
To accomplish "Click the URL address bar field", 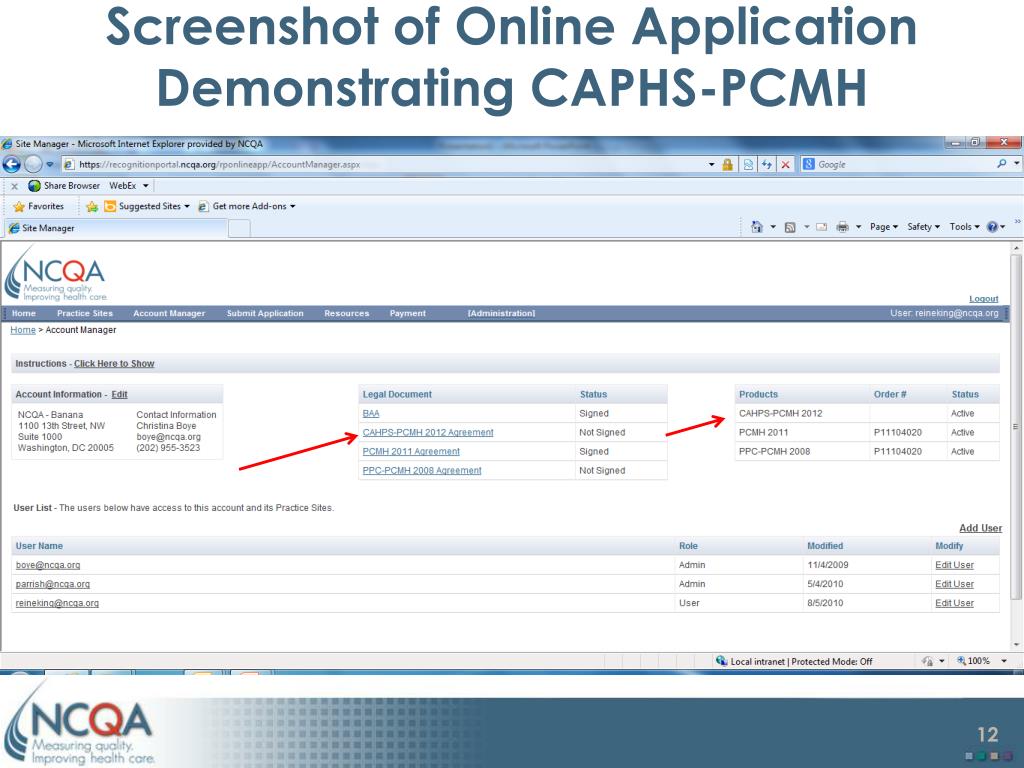I will coord(384,165).
